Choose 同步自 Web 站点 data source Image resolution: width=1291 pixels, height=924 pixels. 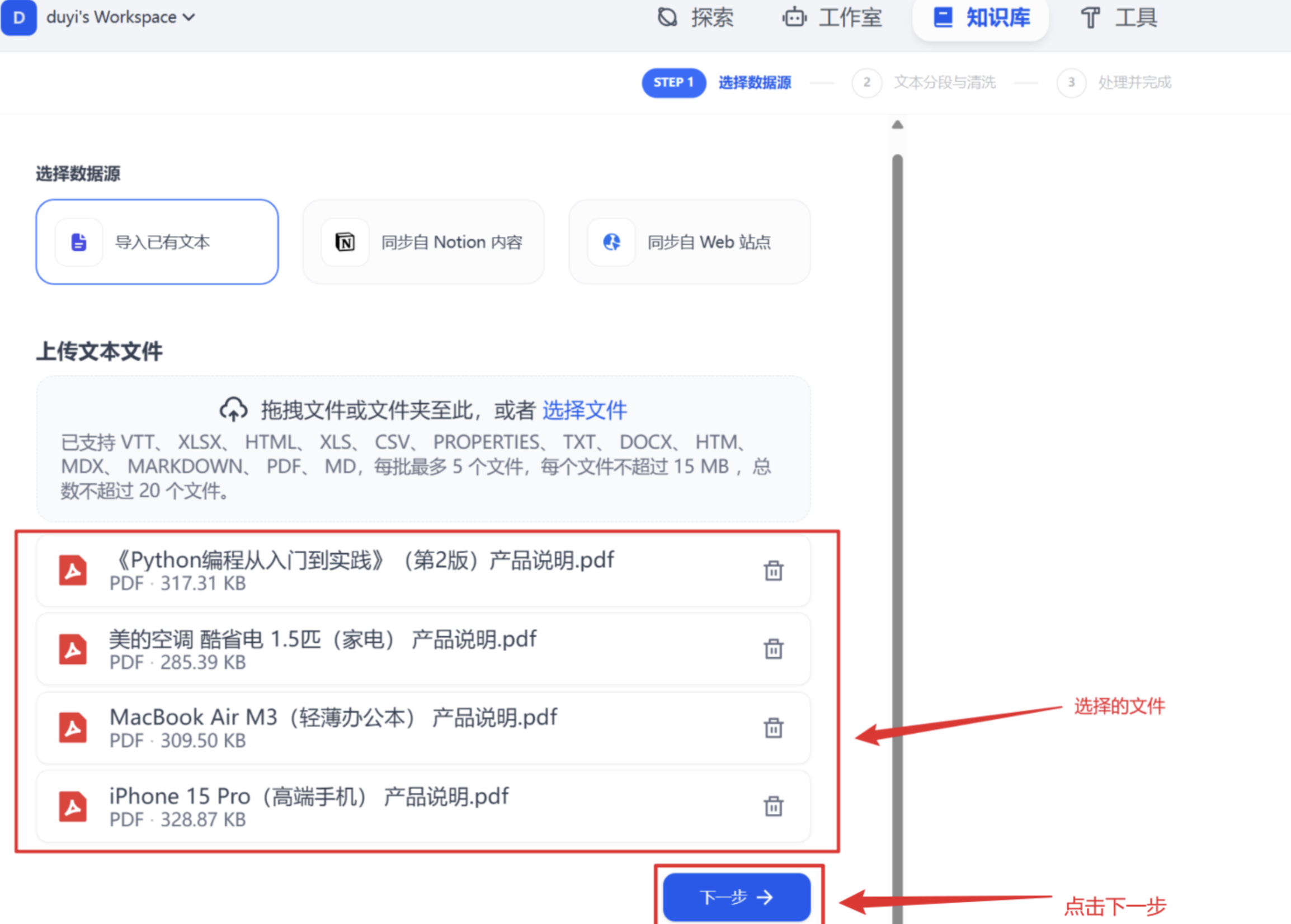point(690,242)
